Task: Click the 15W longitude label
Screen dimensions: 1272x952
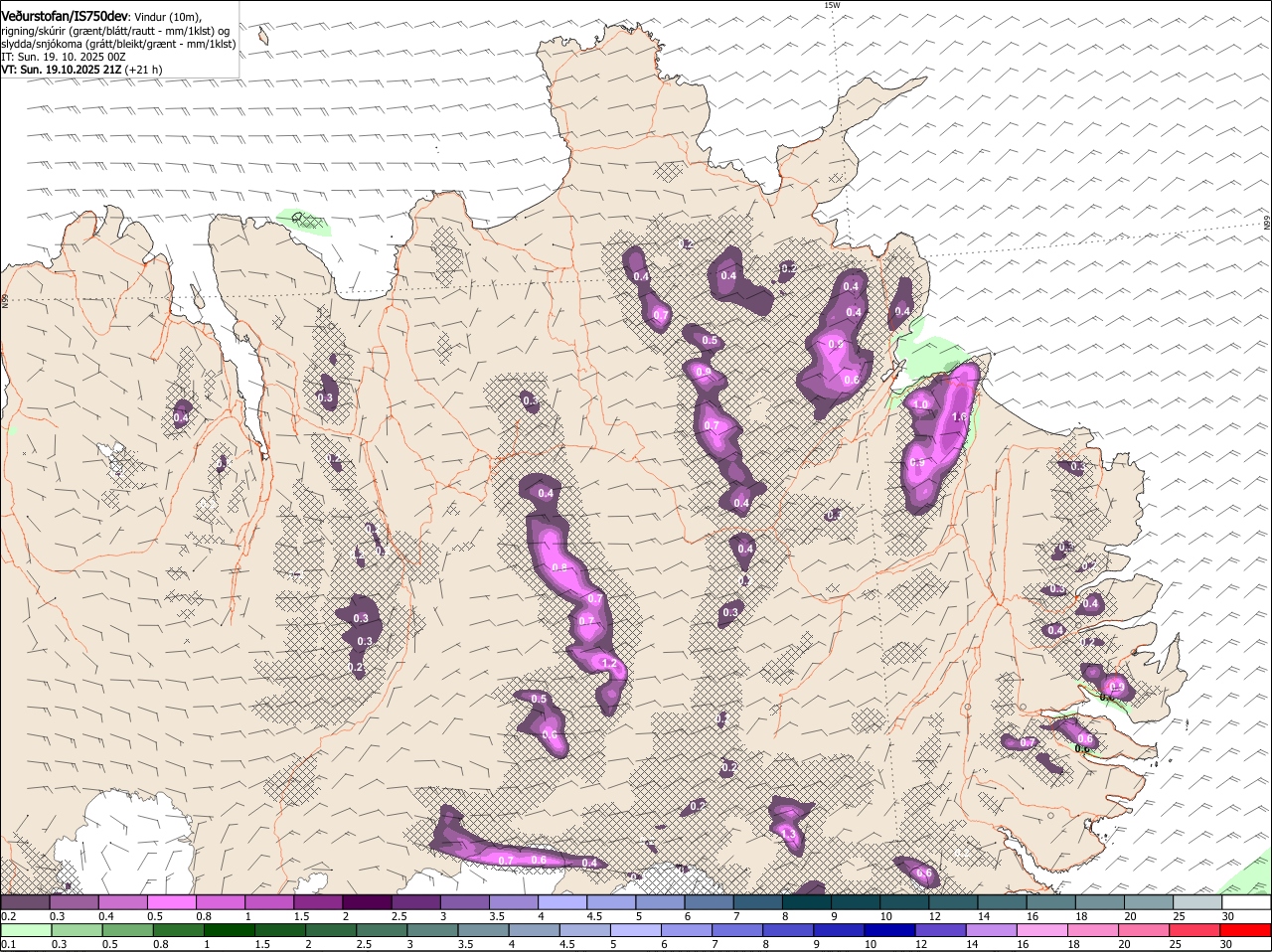Action: tap(832, 5)
